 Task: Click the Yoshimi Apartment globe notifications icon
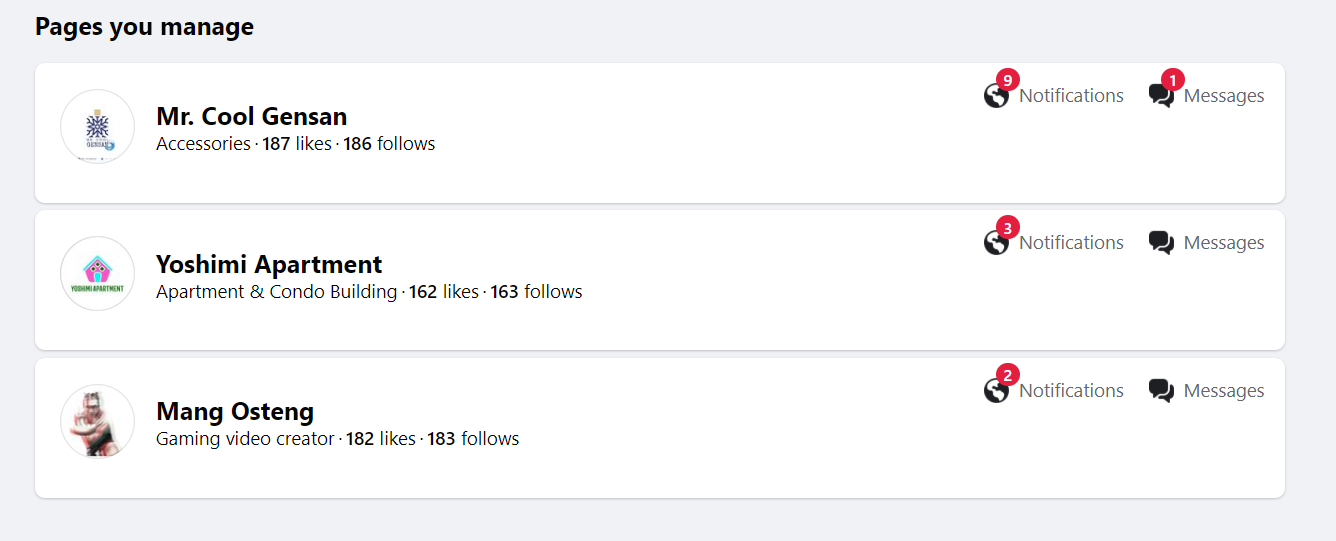pos(995,243)
